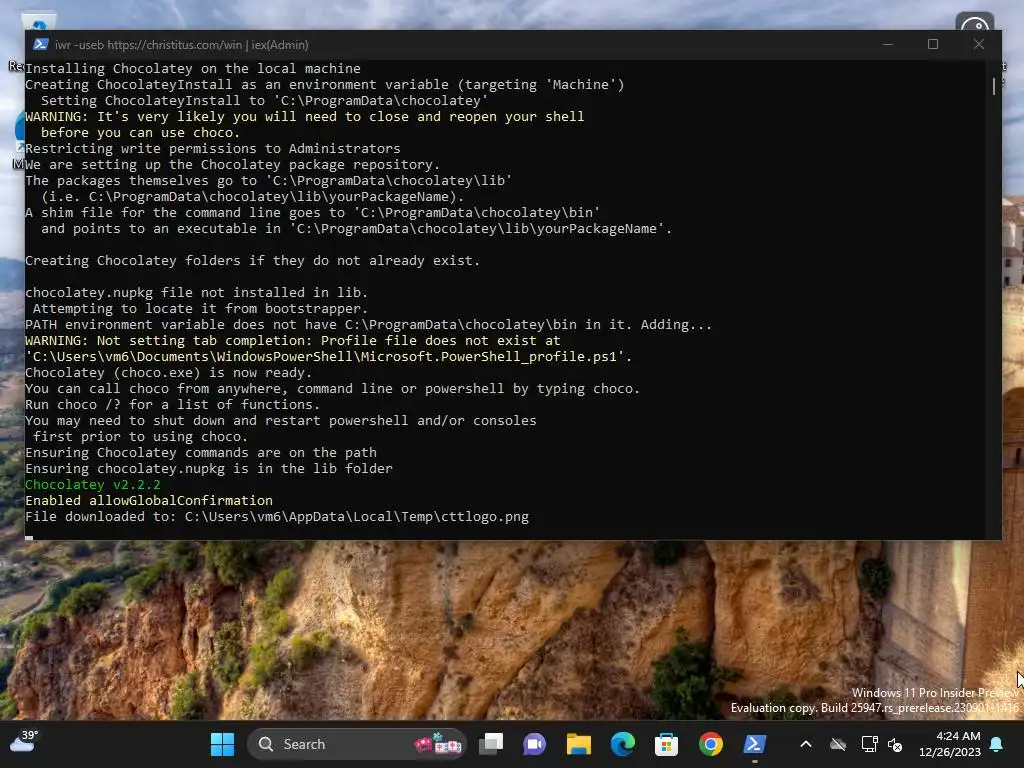Image resolution: width=1024 pixels, height=768 pixels.
Task: Click 'Installing Chocolatey on the local machine' line
Action: coord(193,69)
